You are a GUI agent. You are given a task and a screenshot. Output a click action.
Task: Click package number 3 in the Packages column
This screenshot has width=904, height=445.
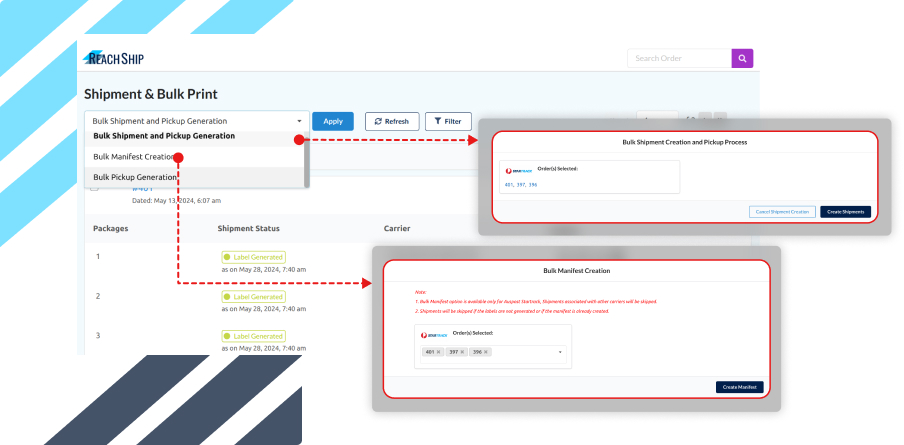point(98,335)
